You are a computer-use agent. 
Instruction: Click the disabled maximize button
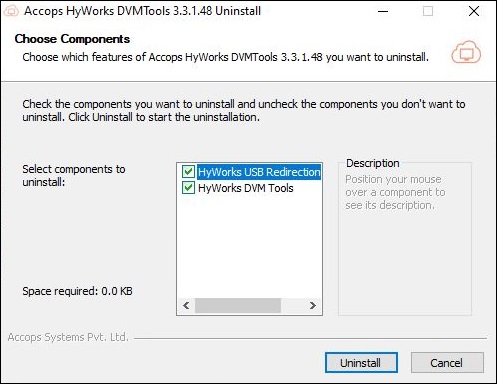[428, 11]
